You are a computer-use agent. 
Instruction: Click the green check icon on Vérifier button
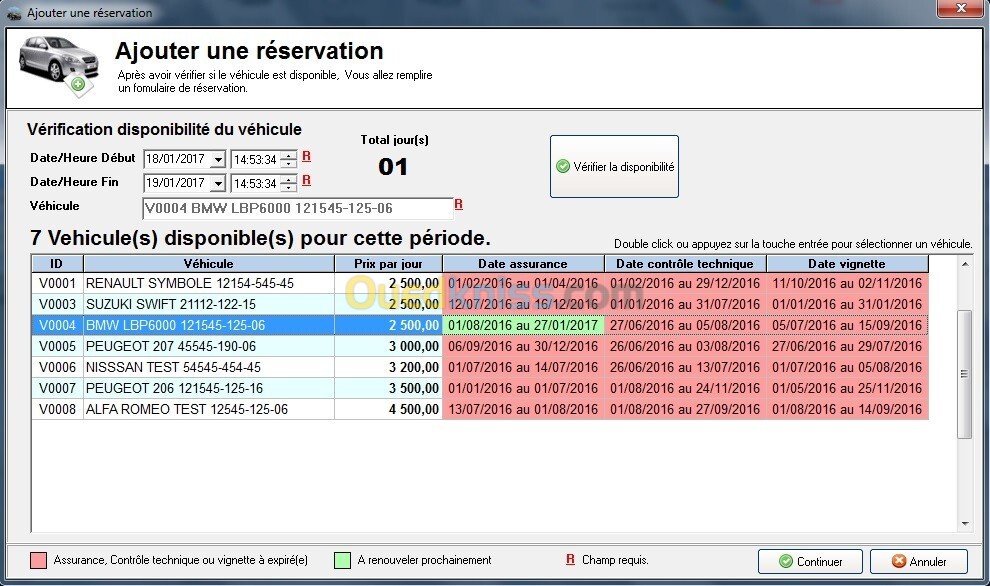[x=563, y=167]
